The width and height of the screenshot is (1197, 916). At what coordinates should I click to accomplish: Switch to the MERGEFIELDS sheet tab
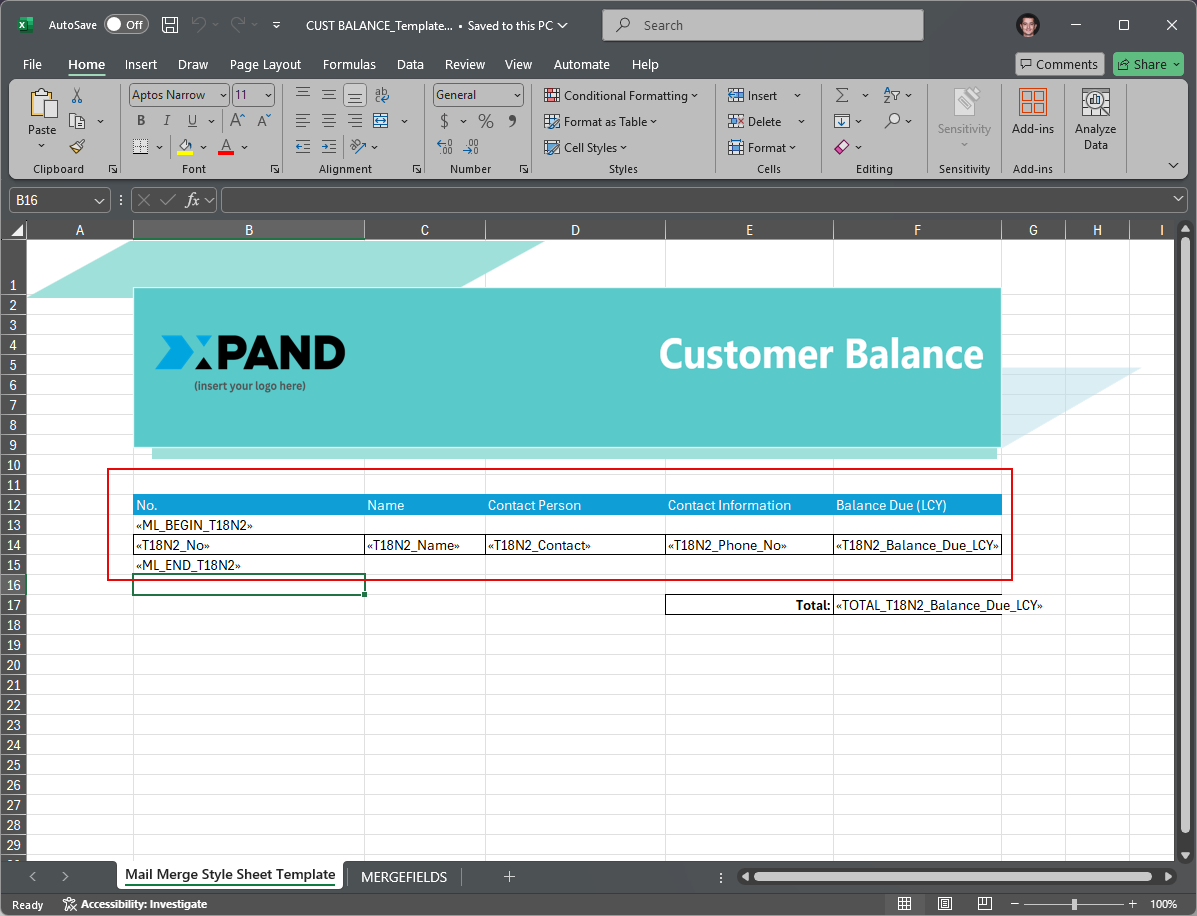(404, 876)
